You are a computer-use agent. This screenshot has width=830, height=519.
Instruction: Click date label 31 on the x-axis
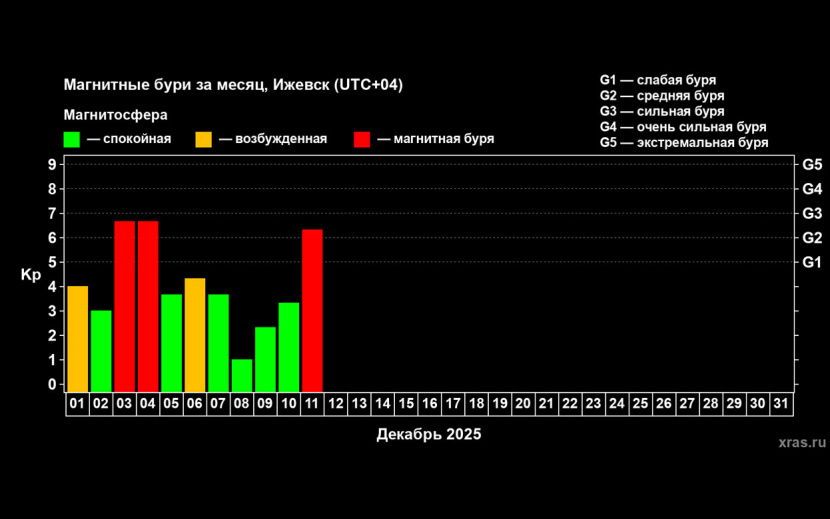click(x=782, y=403)
